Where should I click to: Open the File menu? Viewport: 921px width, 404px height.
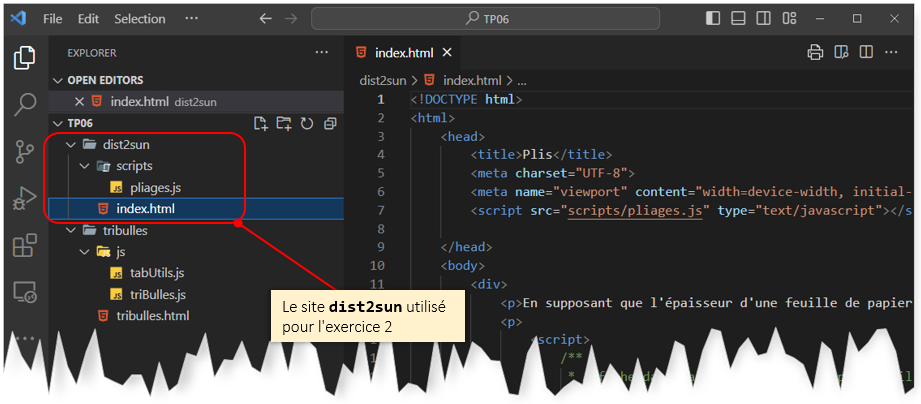click(x=52, y=19)
